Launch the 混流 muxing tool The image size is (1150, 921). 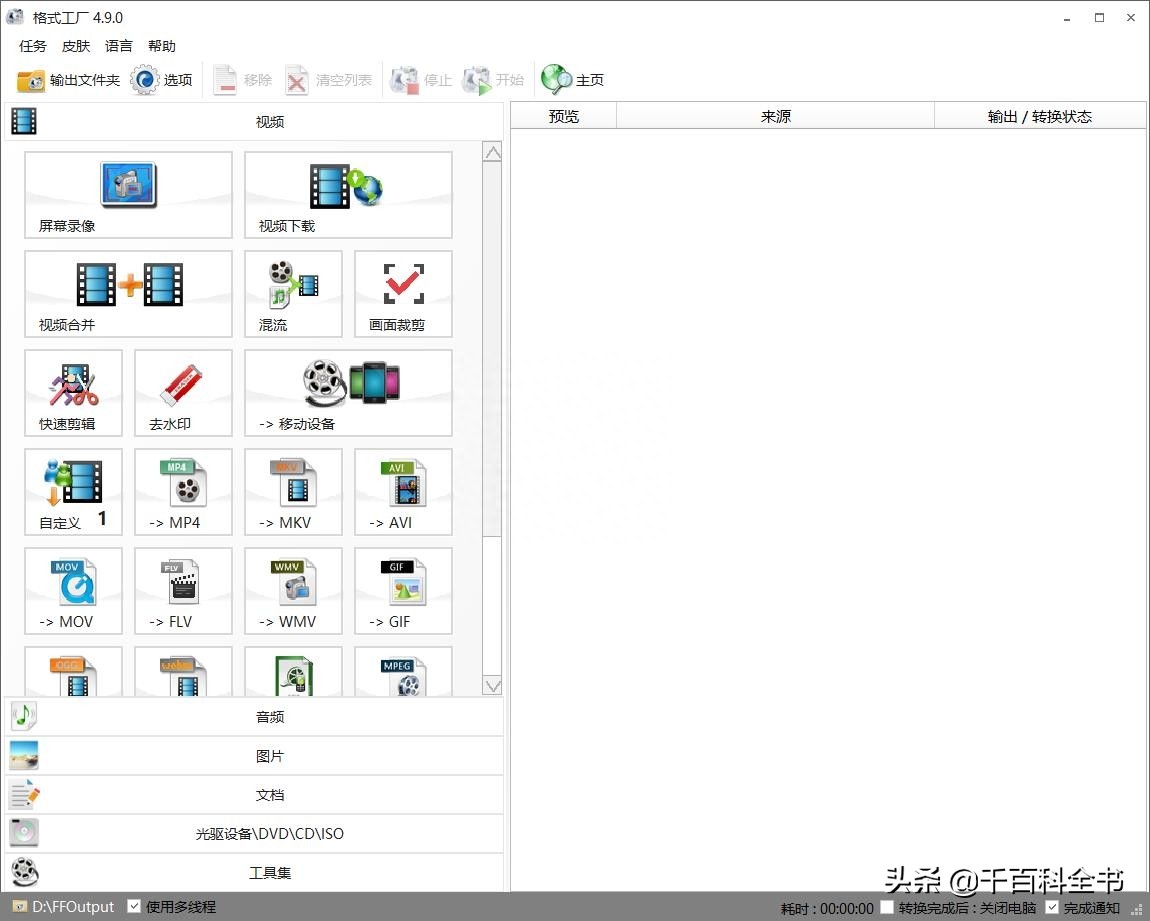pos(292,293)
